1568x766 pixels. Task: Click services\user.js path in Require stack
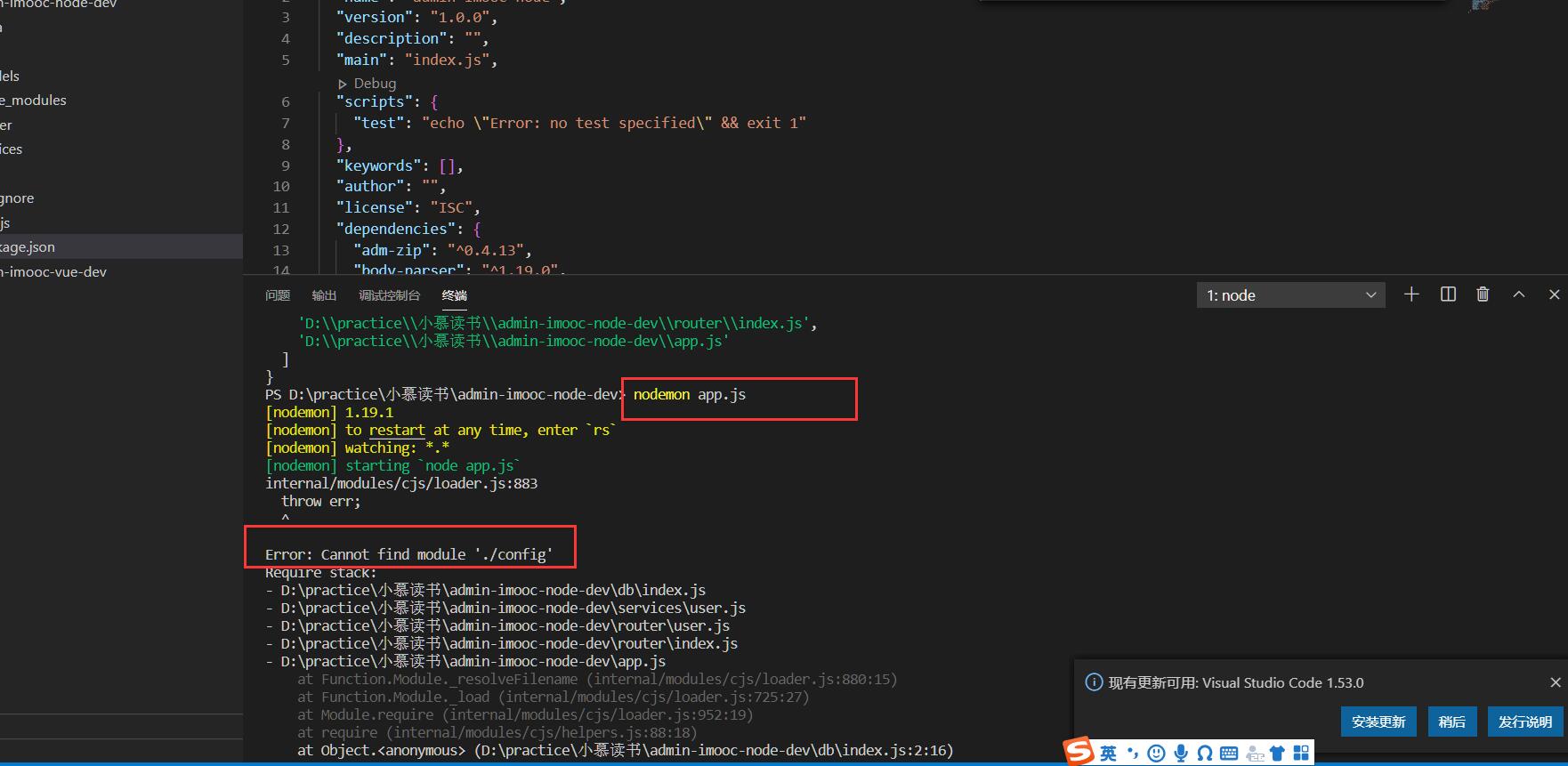point(513,608)
